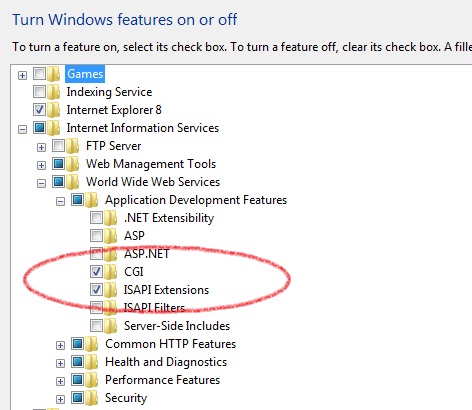Click the Web Management Tools folder icon
Viewport: 472px width, 410px height.
click(73, 164)
